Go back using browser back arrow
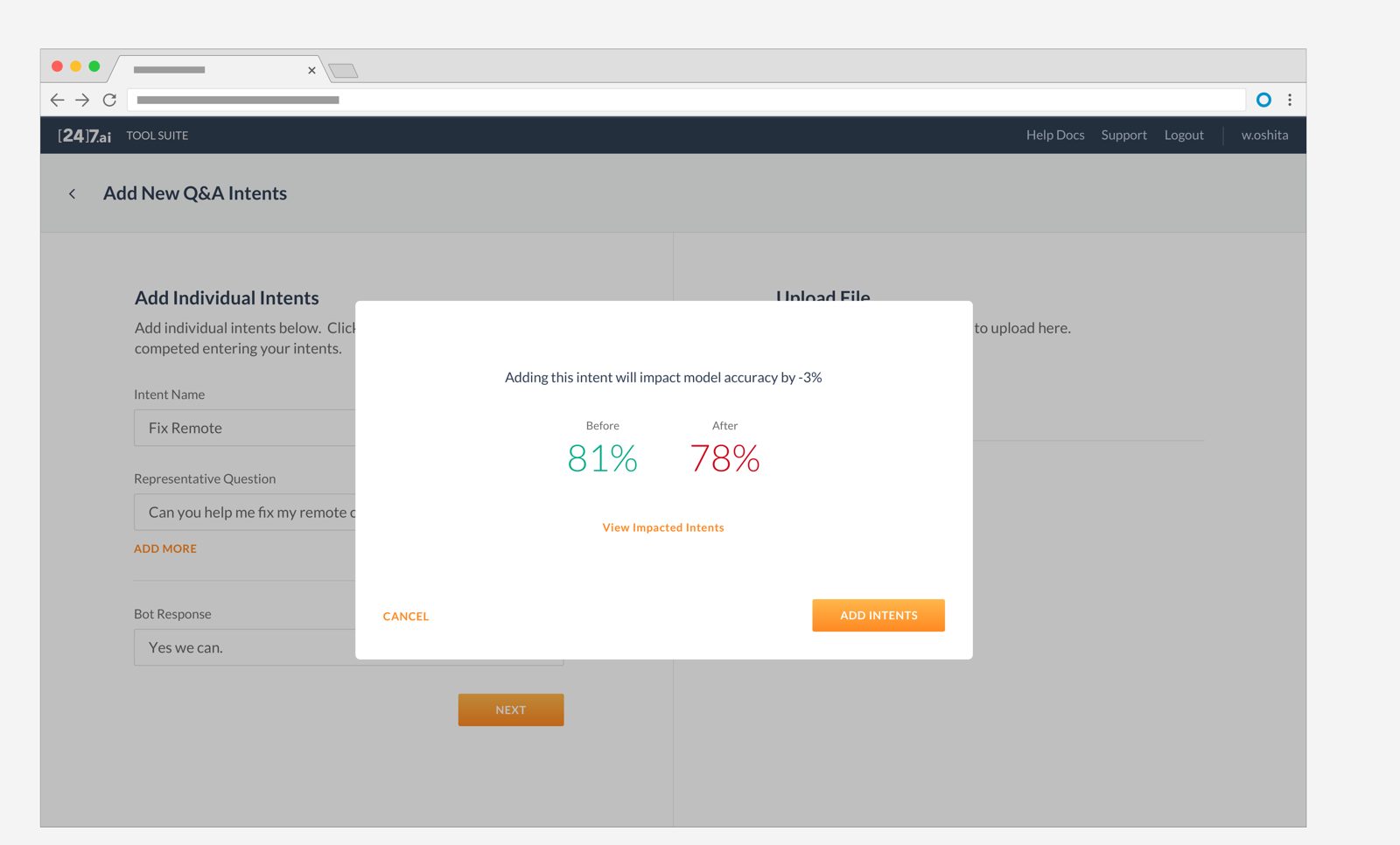Screen dimensions: 1400x845 (57, 100)
